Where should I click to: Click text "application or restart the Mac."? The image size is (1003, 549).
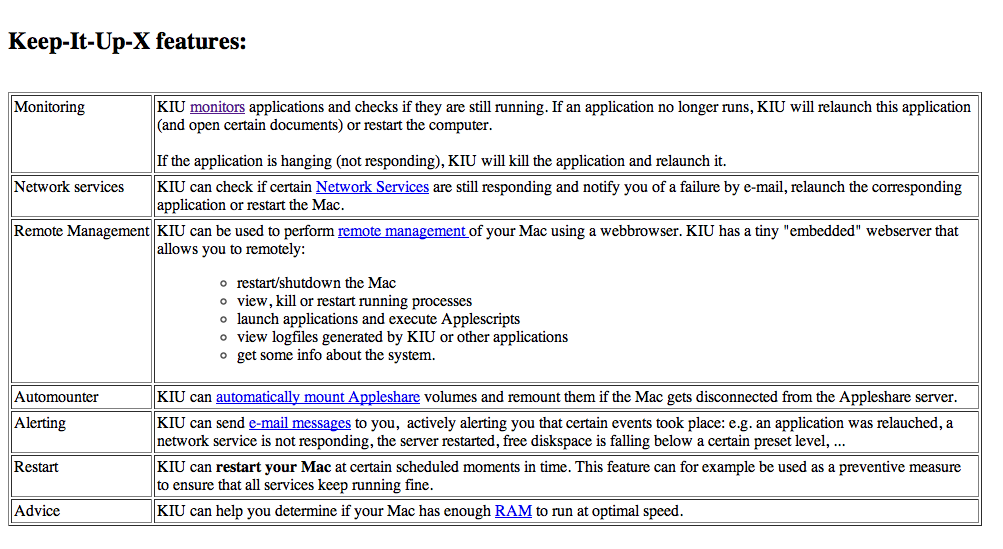click(x=251, y=205)
